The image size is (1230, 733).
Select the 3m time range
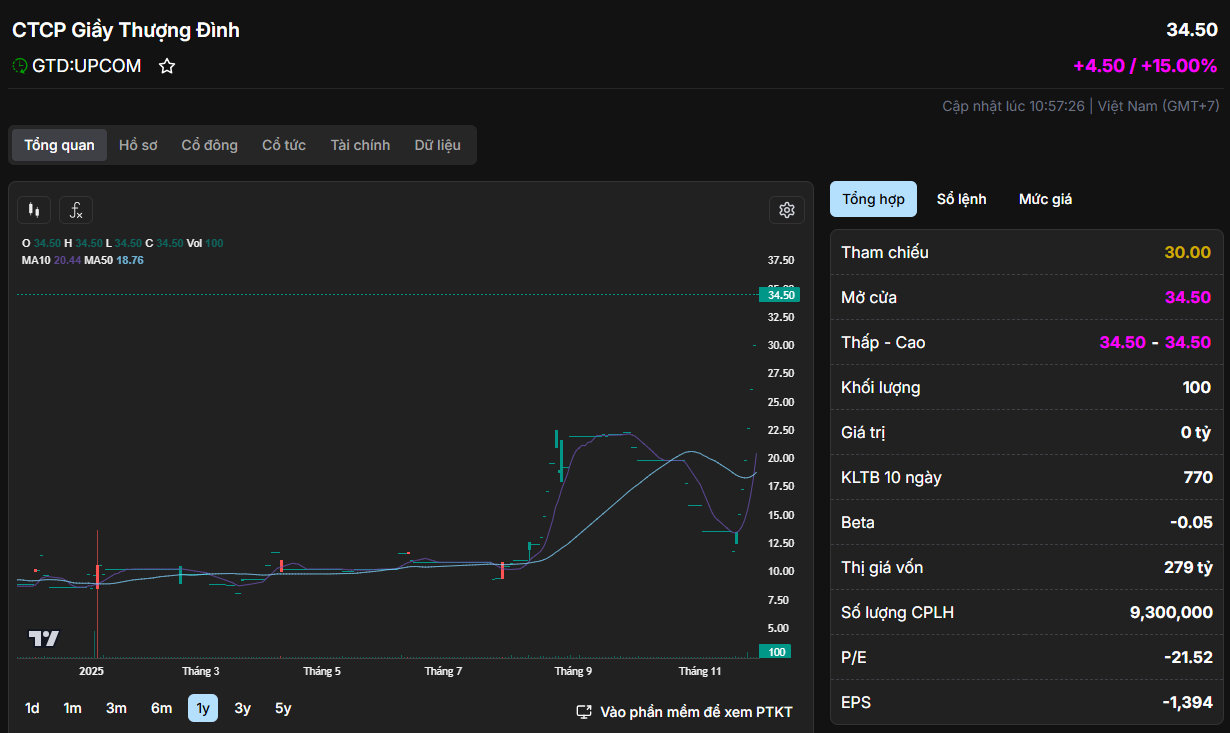116,708
